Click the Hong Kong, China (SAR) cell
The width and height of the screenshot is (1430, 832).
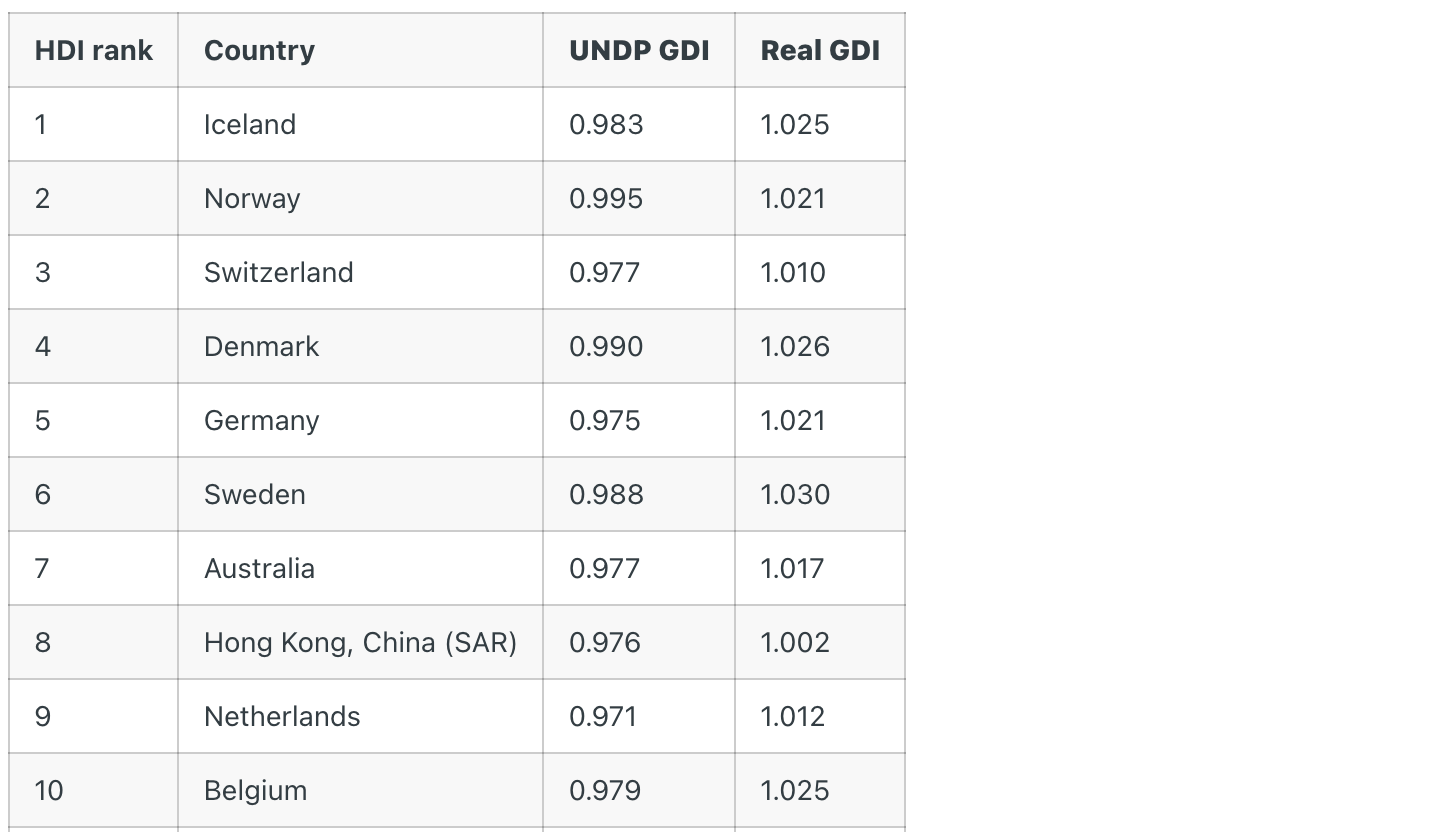360,642
